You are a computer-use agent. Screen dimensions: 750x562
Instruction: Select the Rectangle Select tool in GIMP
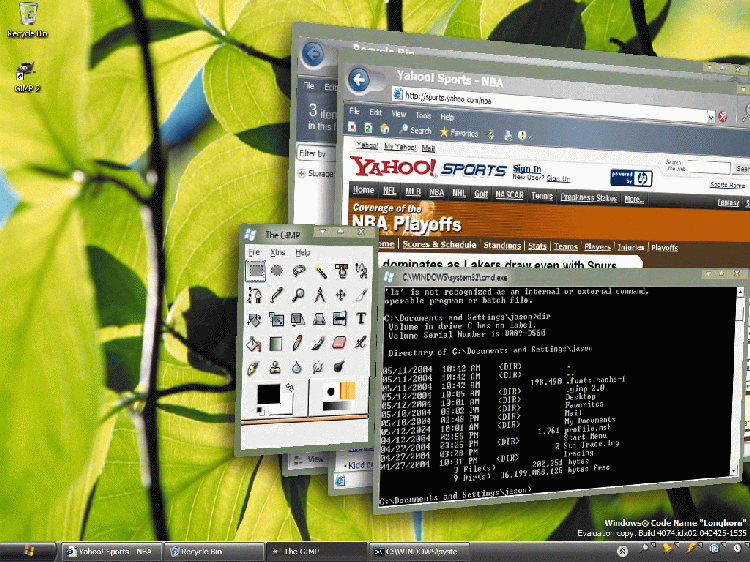click(256, 270)
